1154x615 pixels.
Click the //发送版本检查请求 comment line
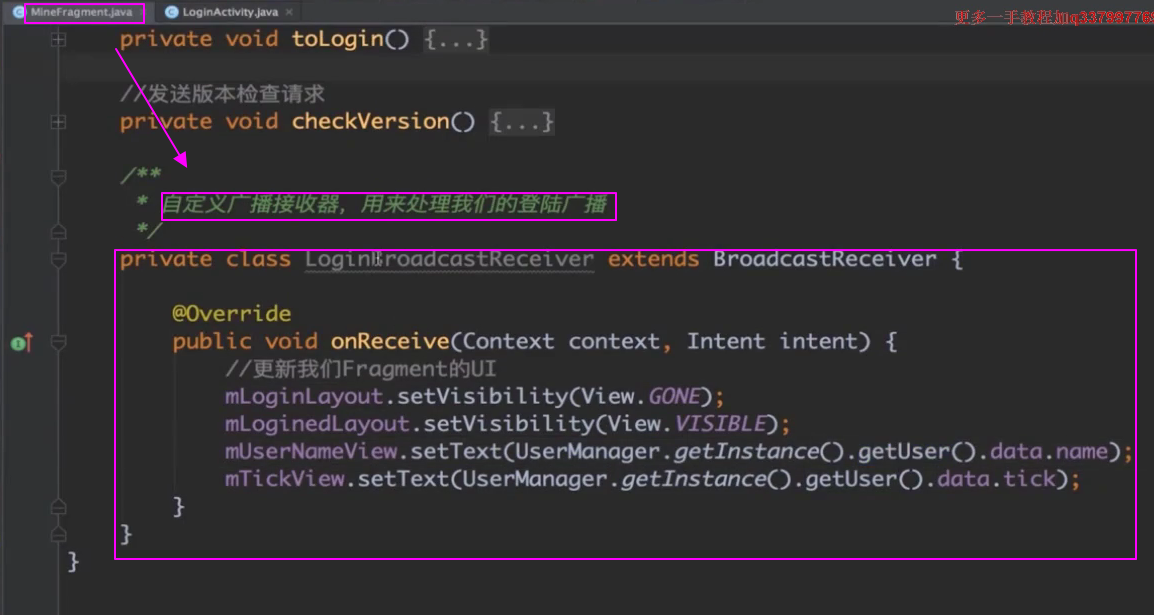pos(222,94)
